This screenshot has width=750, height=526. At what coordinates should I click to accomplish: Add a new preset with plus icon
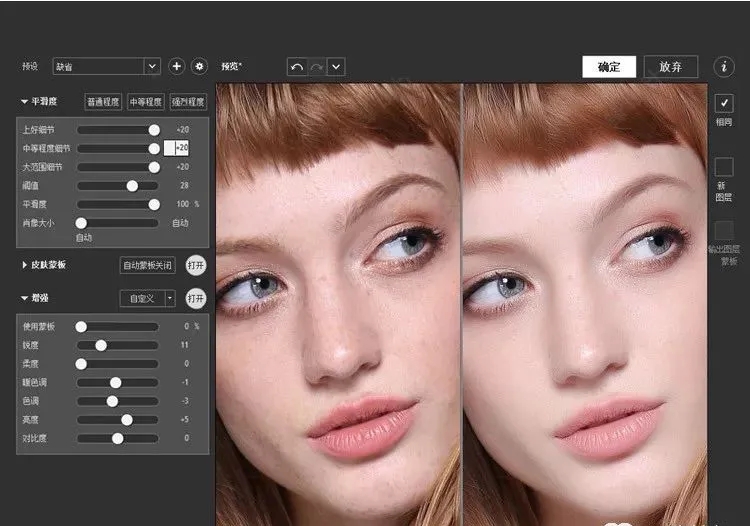point(176,66)
